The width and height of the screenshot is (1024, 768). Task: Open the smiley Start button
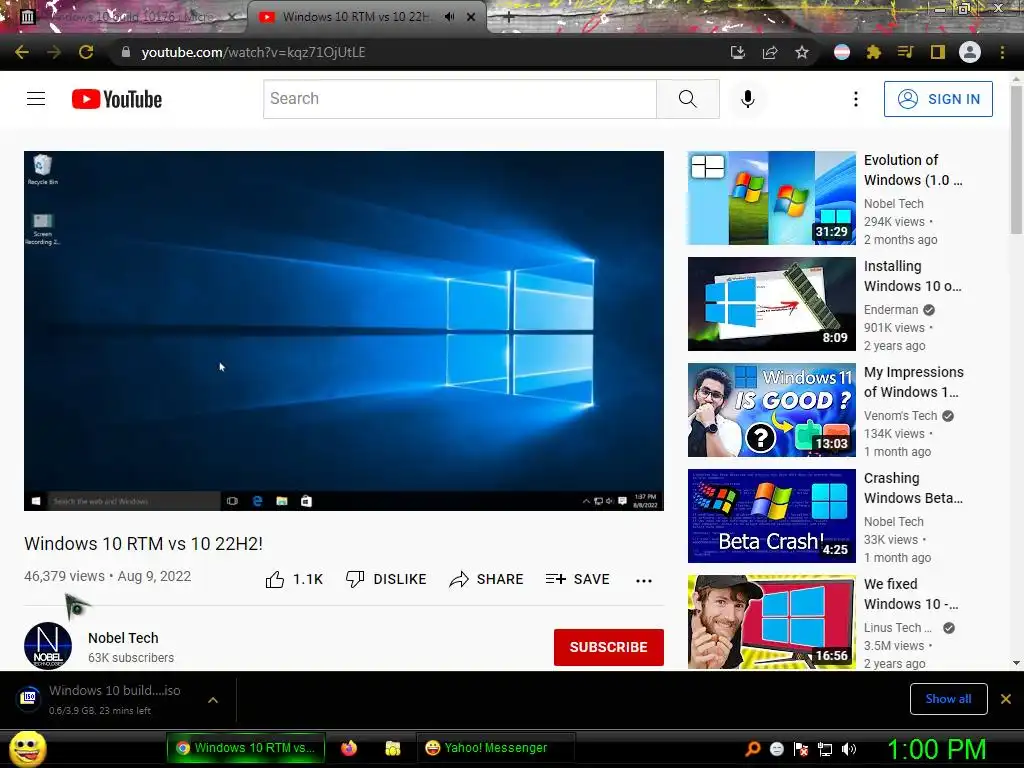coord(28,748)
